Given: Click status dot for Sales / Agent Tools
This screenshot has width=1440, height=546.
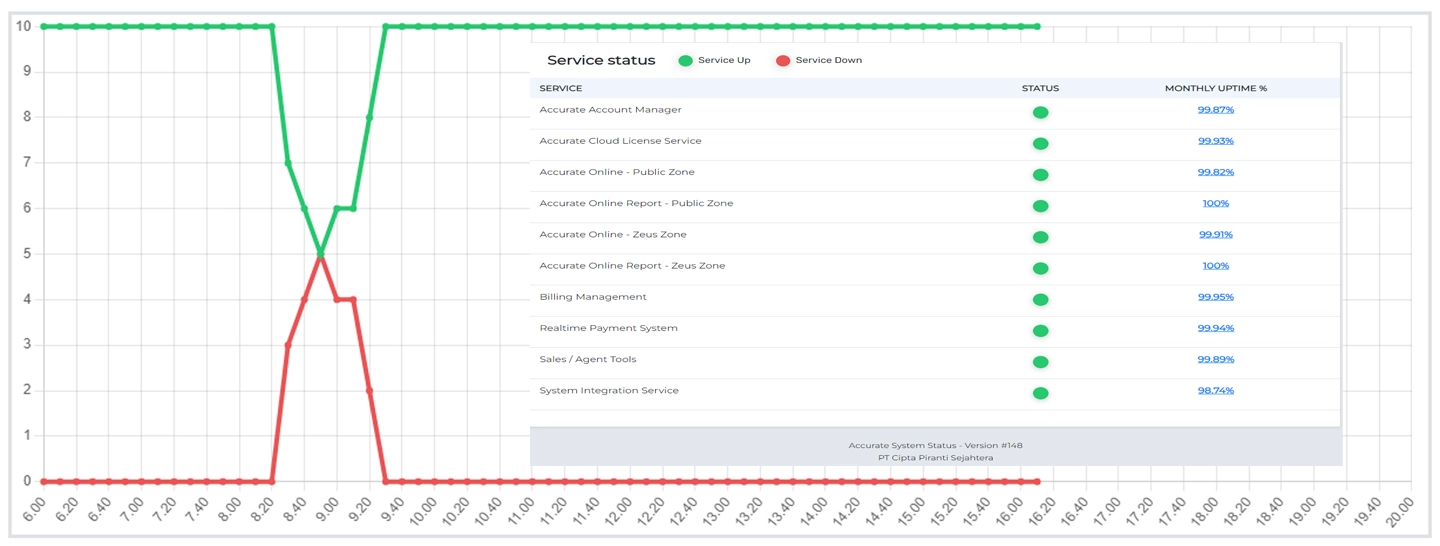Looking at the screenshot, I should tap(1040, 362).
